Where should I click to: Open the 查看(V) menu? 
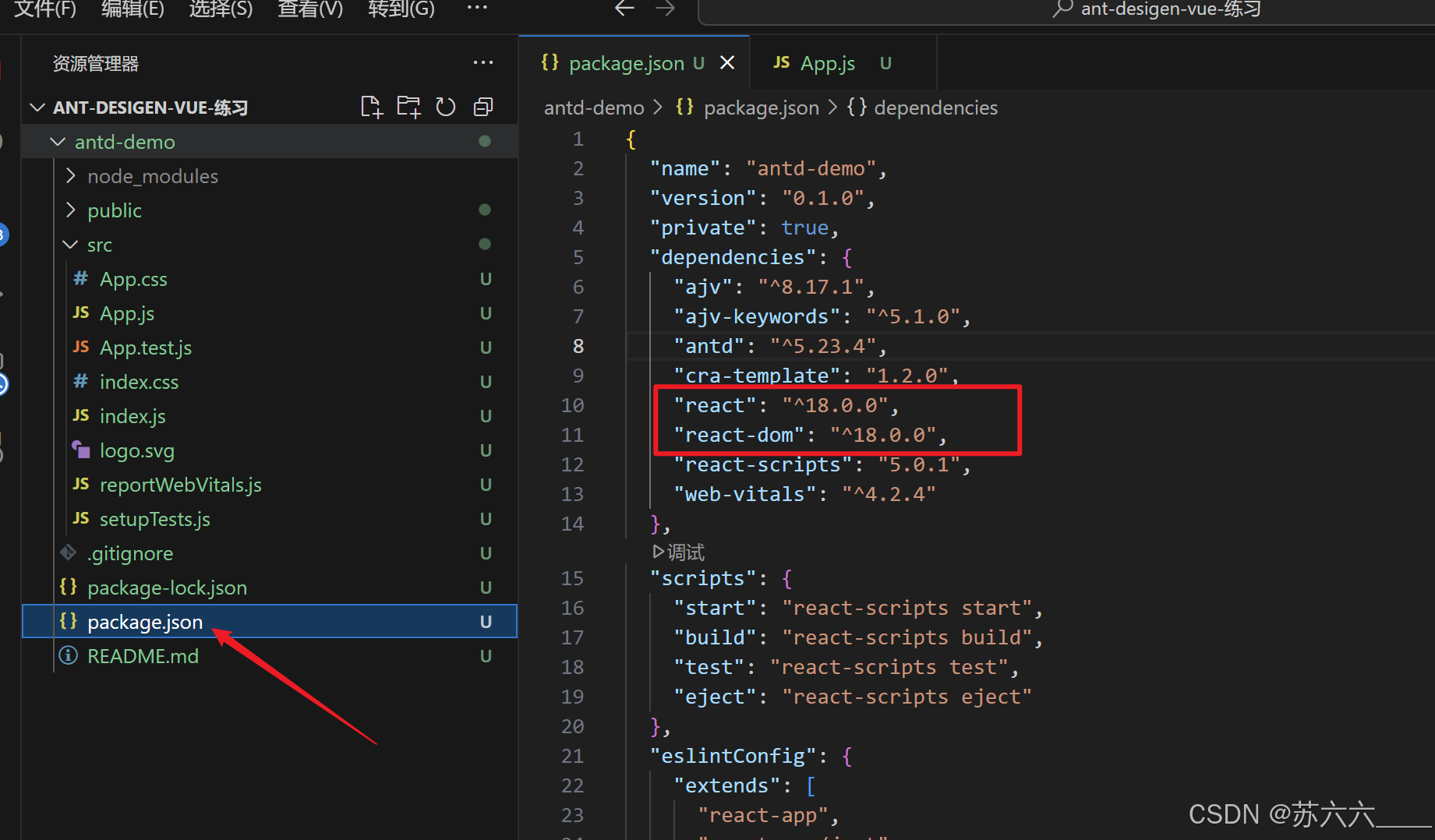tap(309, 9)
